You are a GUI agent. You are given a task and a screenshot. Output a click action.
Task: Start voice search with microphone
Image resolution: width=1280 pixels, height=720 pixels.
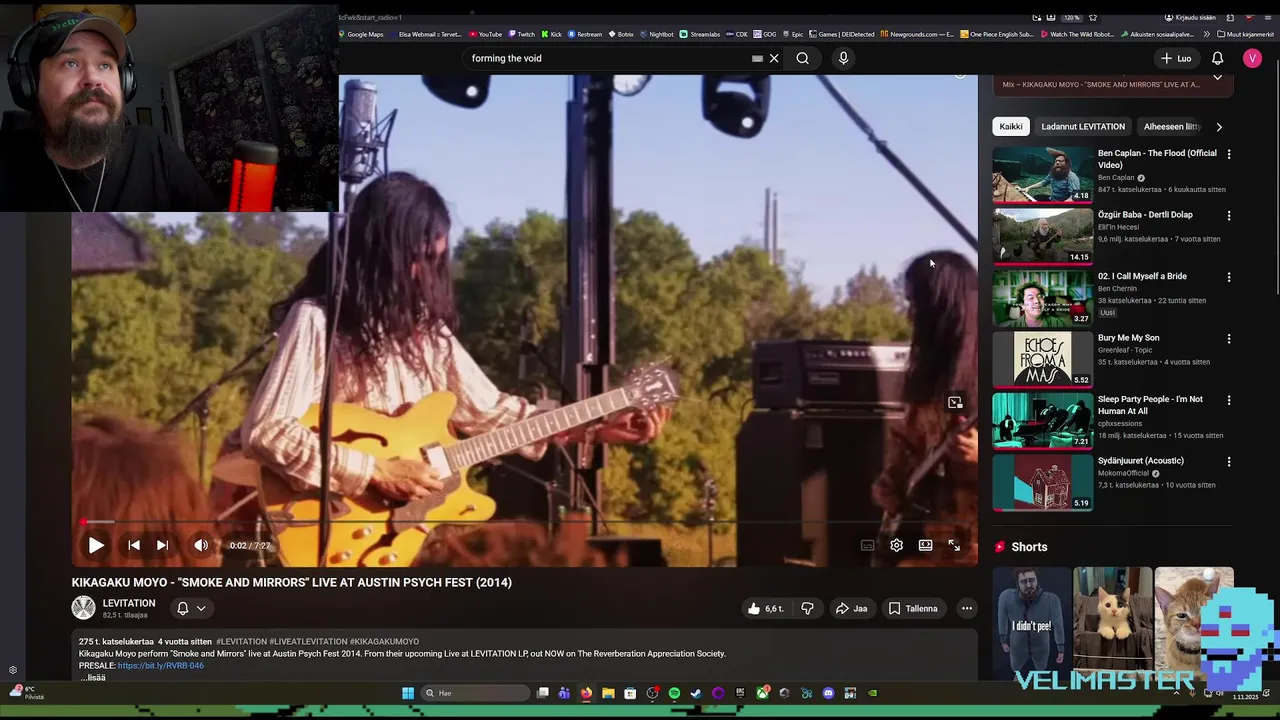pyautogui.click(x=843, y=58)
